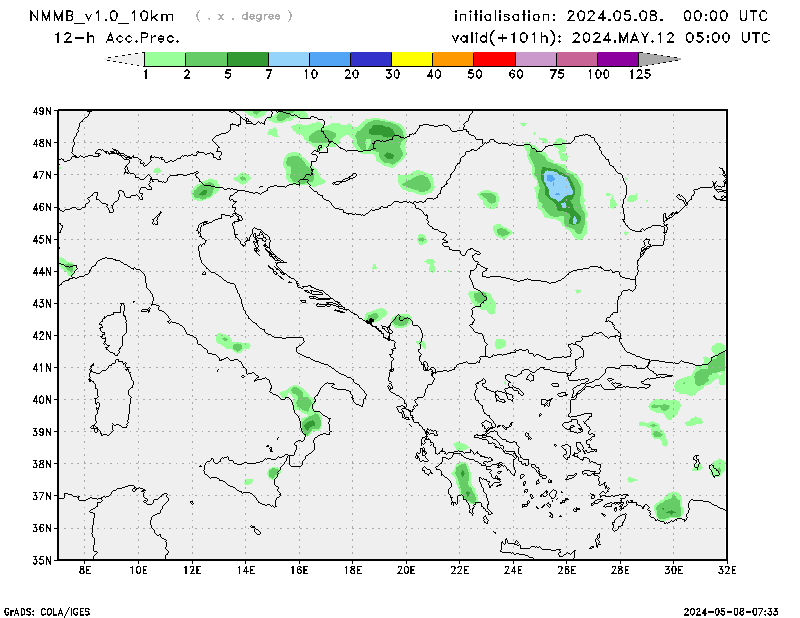This screenshot has width=800, height=618.
Task: Click the blue heavy precipitation core over Romania
Action: tap(559, 186)
